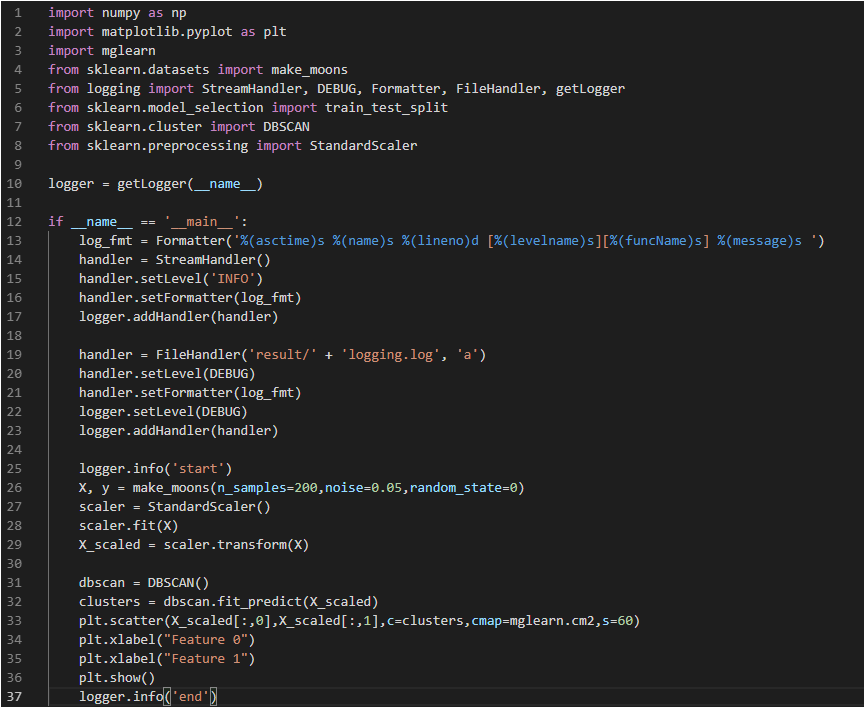The width and height of the screenshot is (865, 708).
Task: Click 'logger = getLogger(__name__)' line
Action: click(x=156, y=184)
